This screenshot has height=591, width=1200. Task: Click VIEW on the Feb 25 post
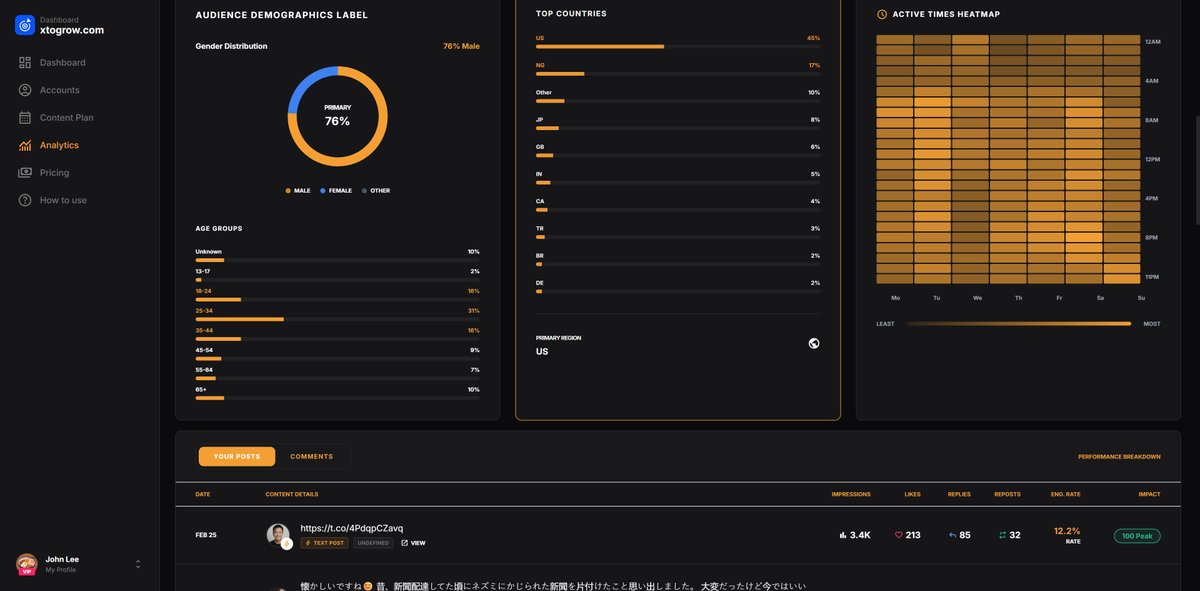(413, 541)
